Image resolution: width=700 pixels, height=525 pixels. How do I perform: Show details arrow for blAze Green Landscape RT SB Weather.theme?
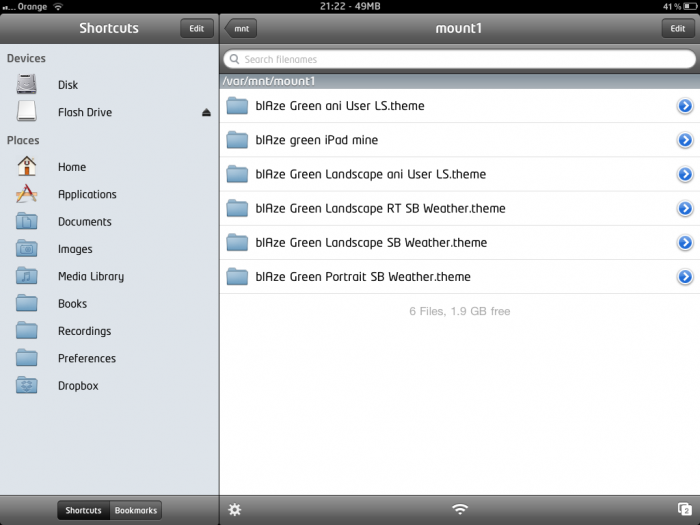coord(685,208)
